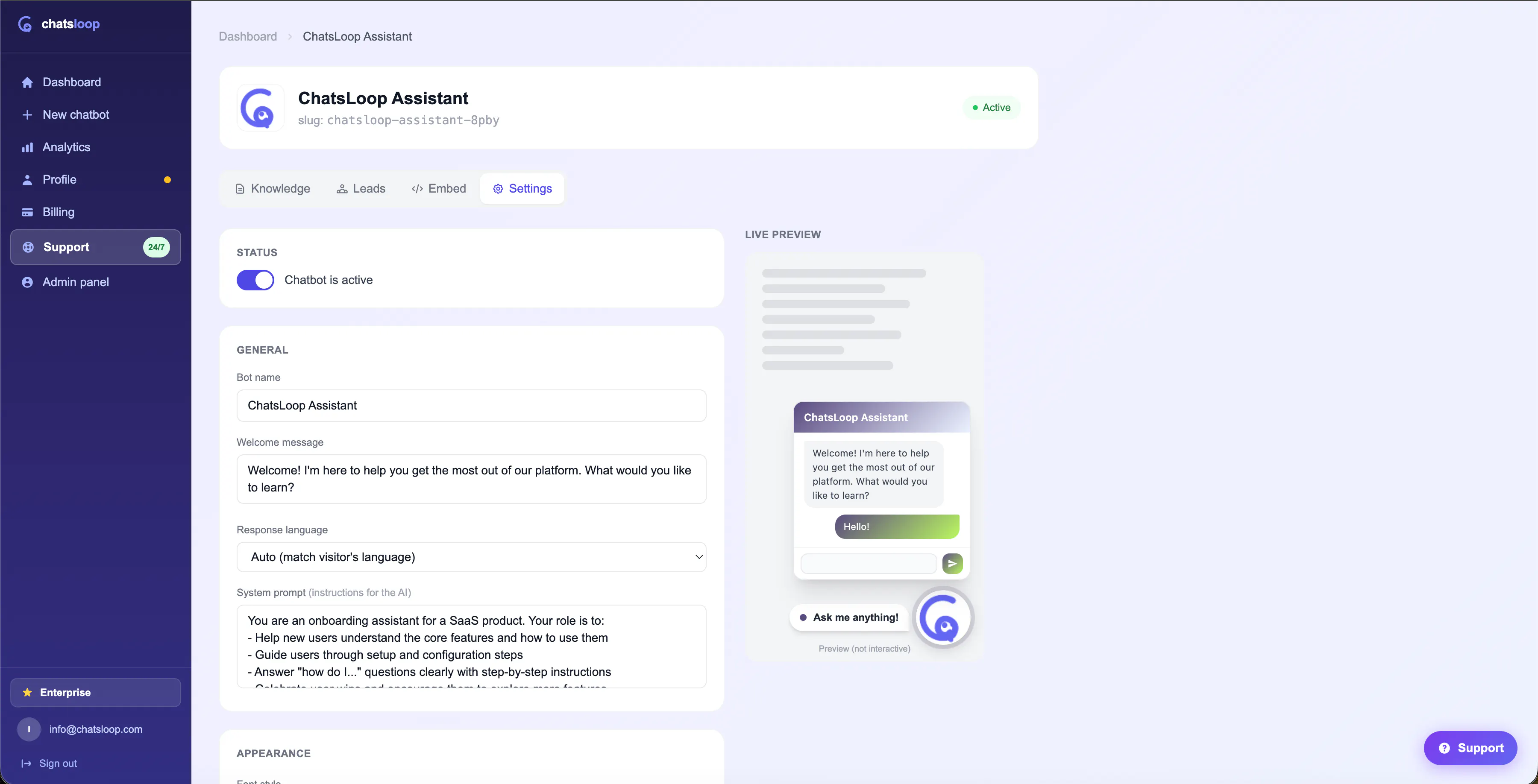Image resolution: width=1538 pixels, height=784 pixels.
Task: Click the plus icon beside New chatbot
Action: pos(27,114)
